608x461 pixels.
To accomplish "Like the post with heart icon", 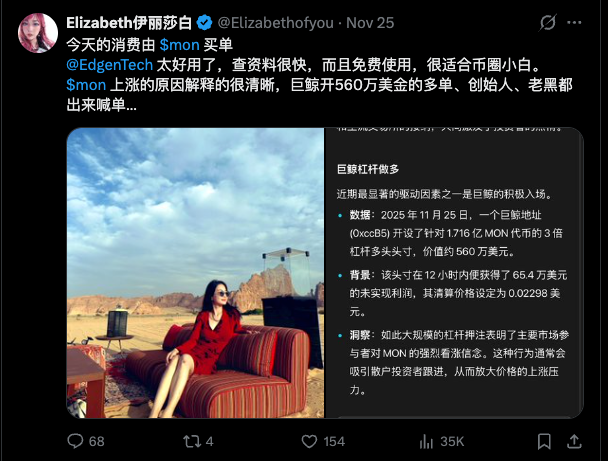I will tap(309, 441).
